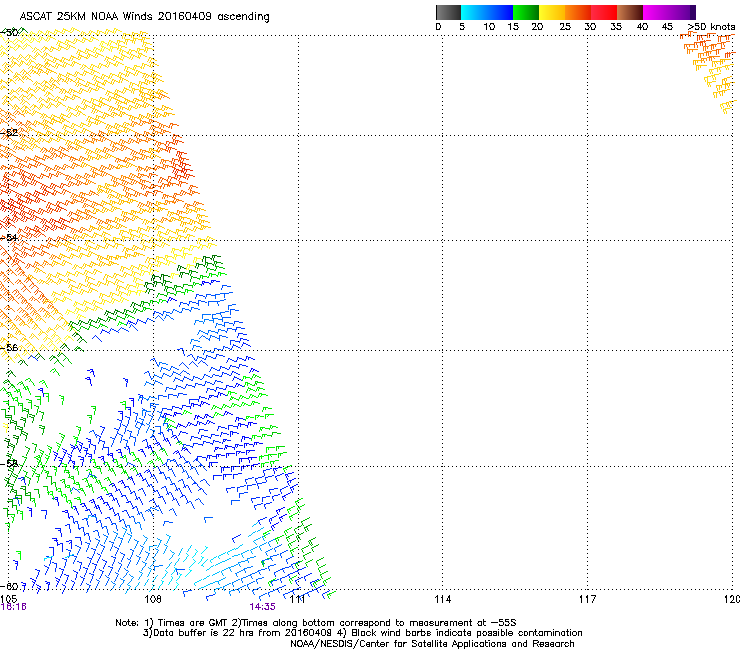
Task: Click the gray 0-5 knots segment of the color legend
Action: point(448,12)
